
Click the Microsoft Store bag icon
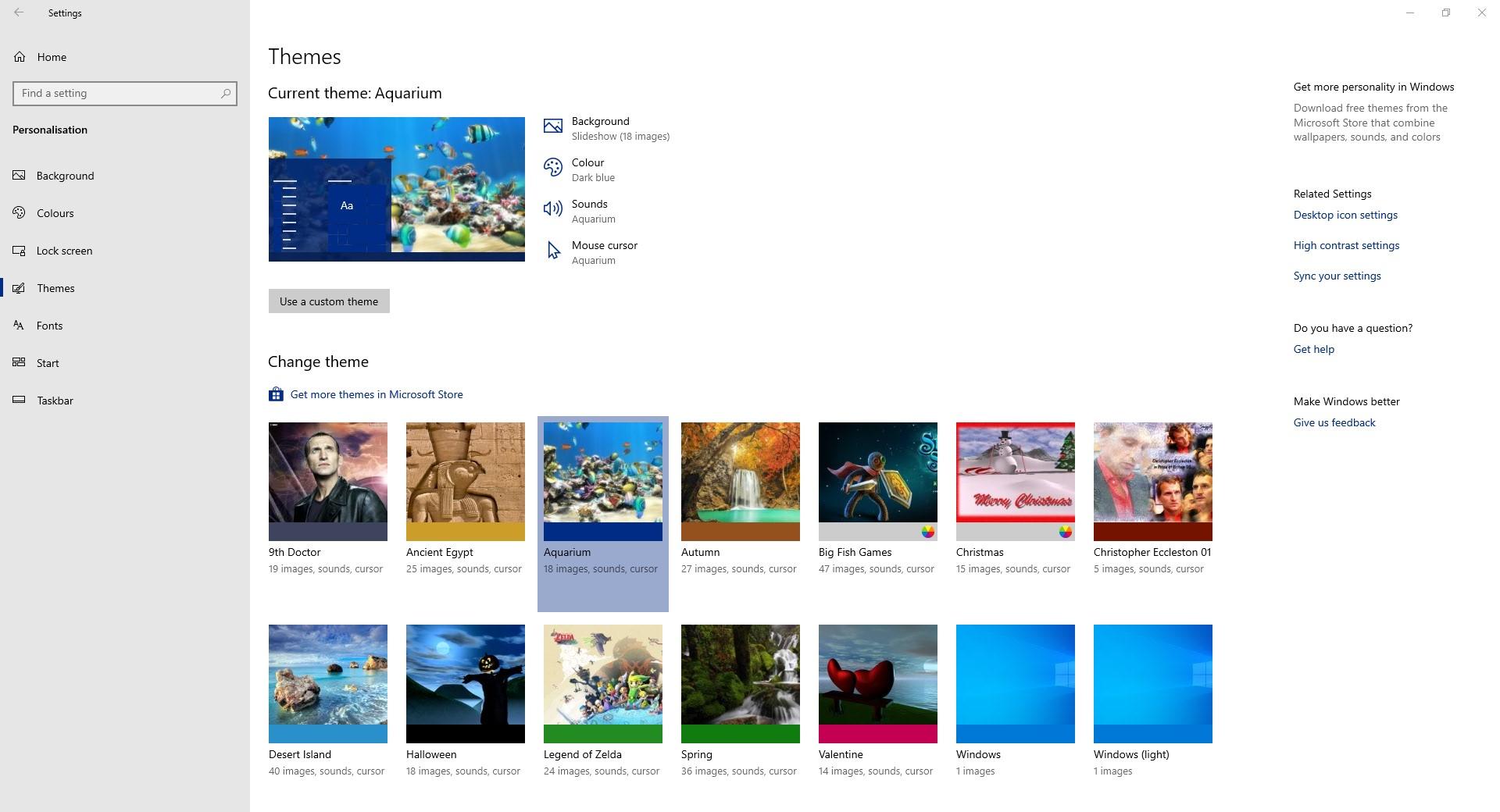[276, 394]
